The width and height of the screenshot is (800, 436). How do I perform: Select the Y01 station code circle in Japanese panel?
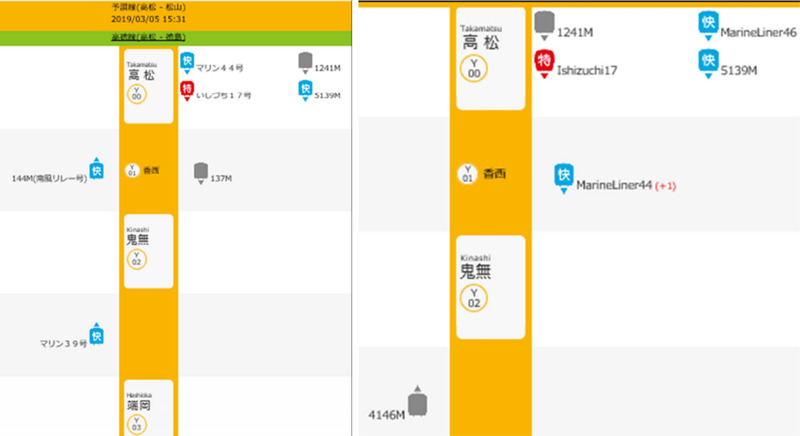point(132,170)
